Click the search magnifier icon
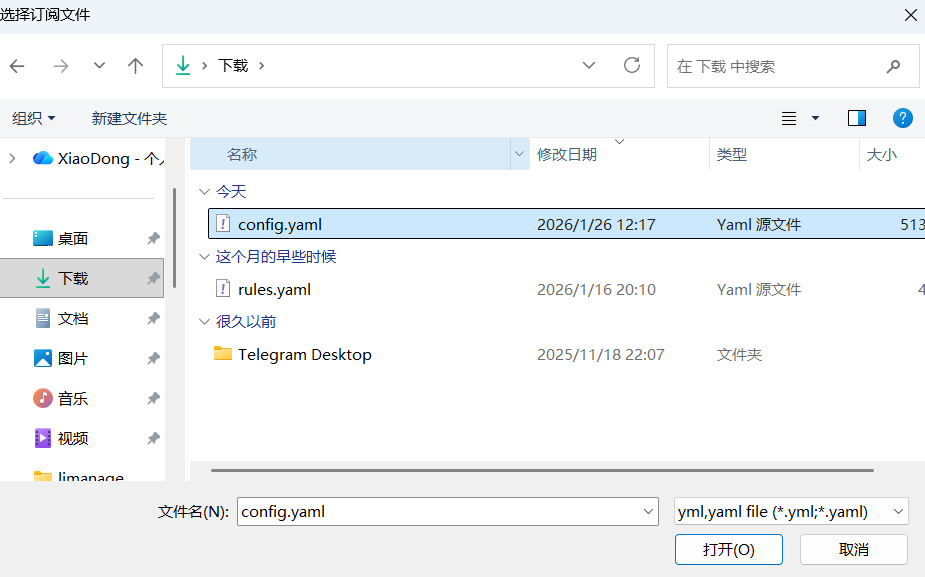 pyautogui.click(x=893, y=66)
